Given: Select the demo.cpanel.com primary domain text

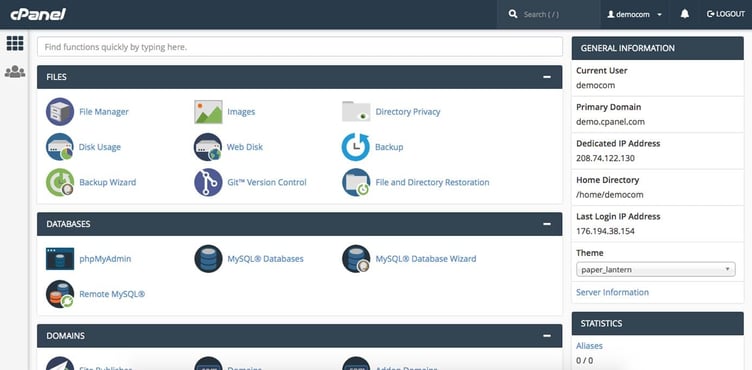Looking at the screenshot, I should pyautogui.click(x=610, y=122).
